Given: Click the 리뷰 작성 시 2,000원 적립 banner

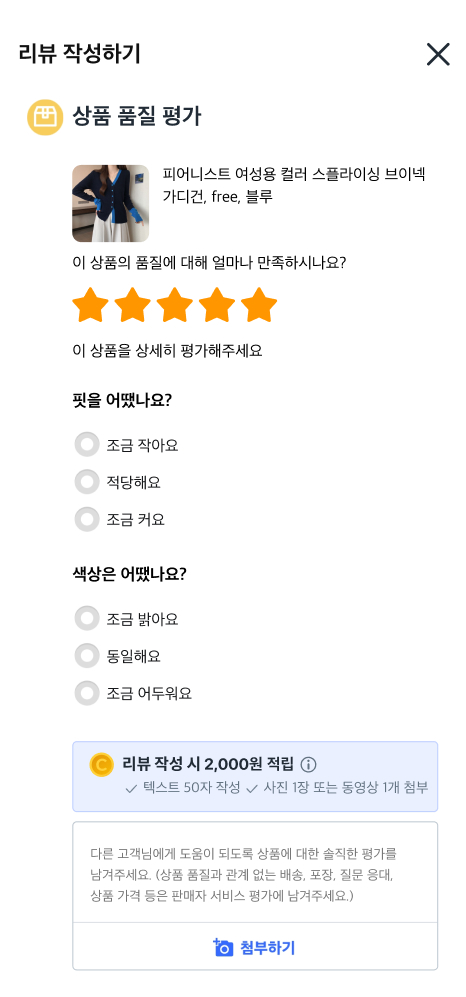Looking at the screenshot, I should tap(255, 776).
